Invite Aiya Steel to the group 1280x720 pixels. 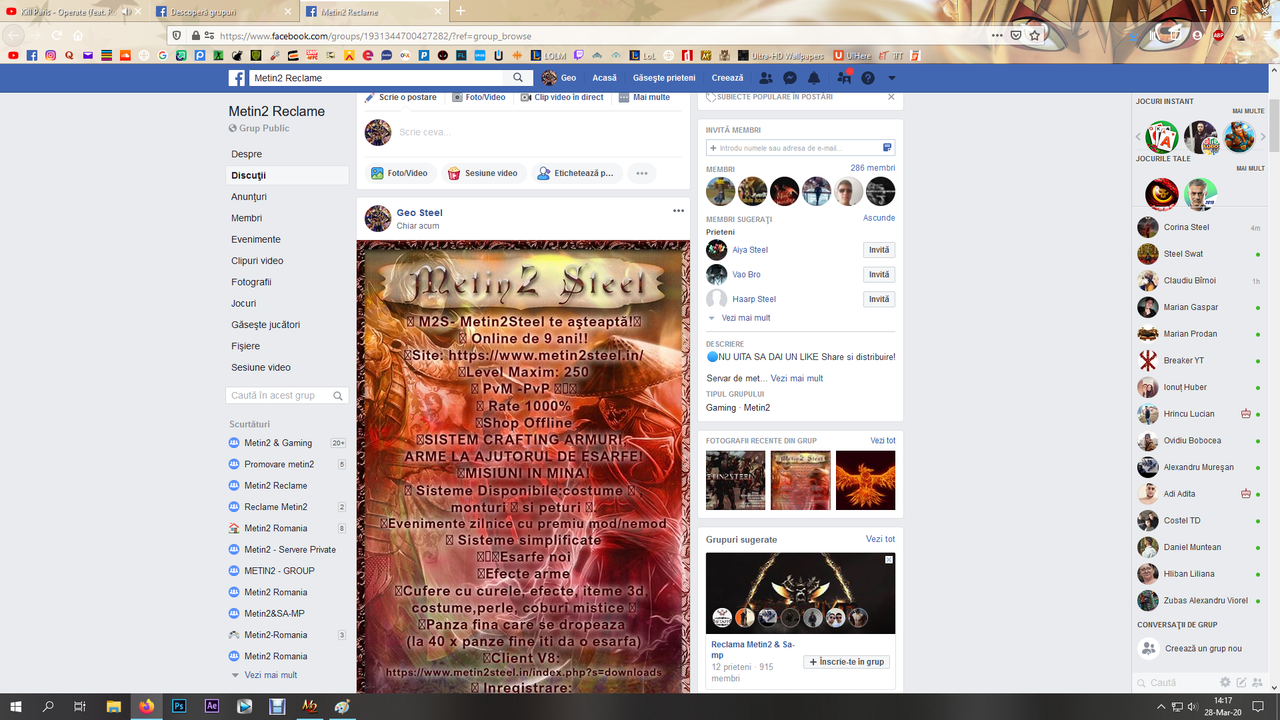(879, 250)
